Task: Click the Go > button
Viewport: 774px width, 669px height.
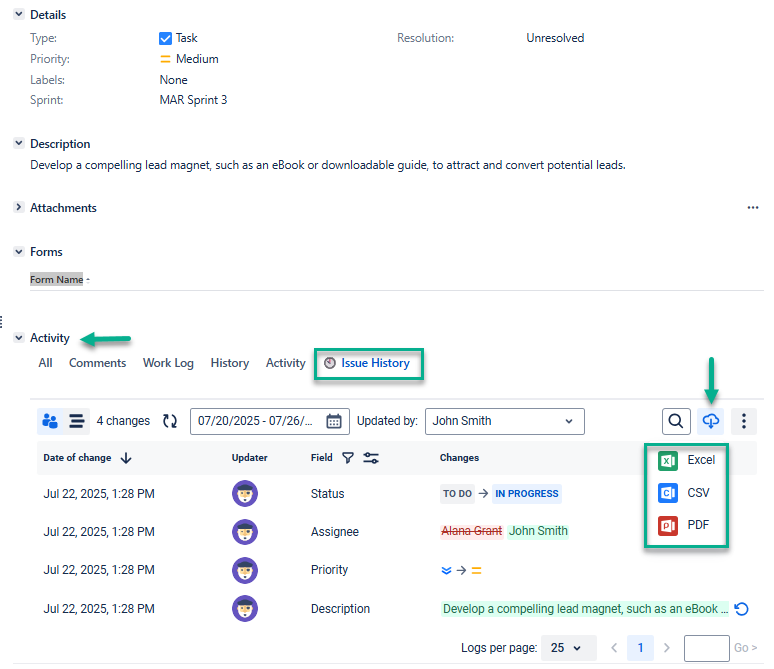Action: 745,648
